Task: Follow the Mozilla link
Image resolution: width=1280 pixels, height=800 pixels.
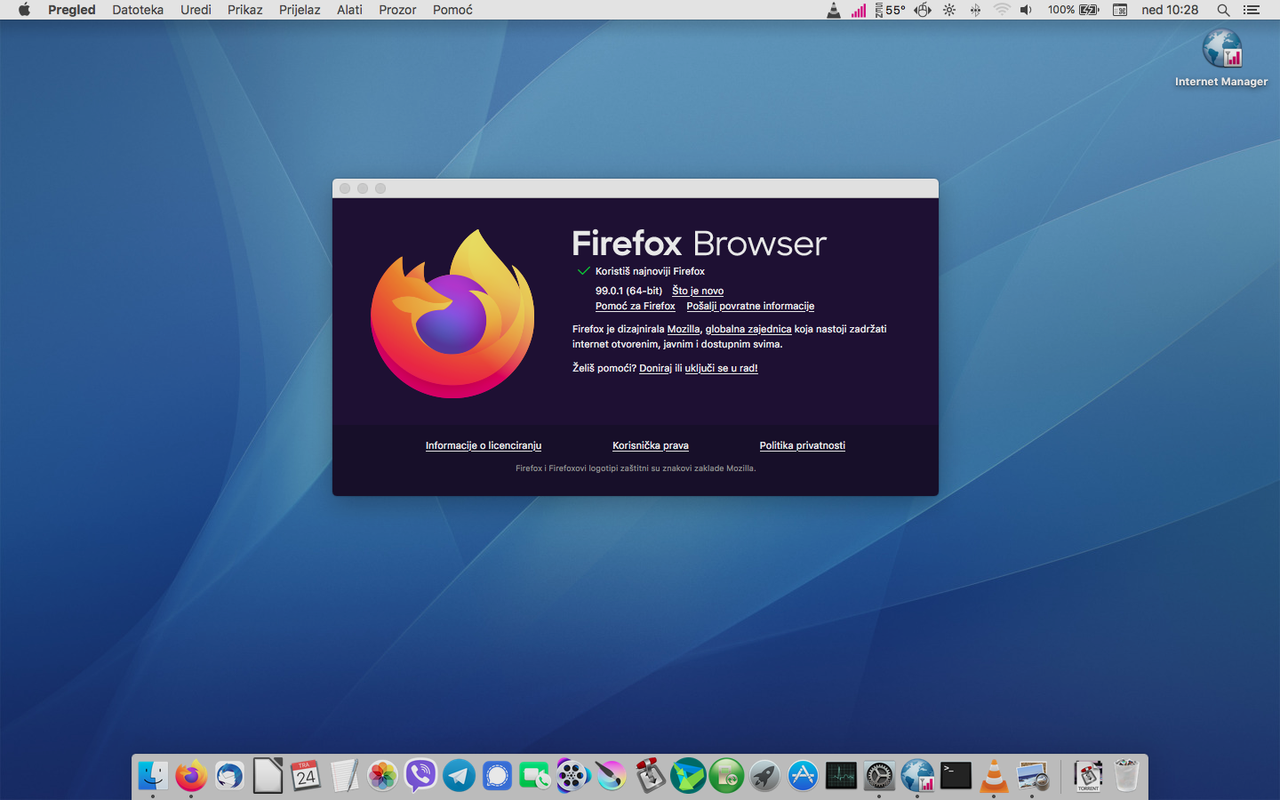Action: [x=684, y=329]
